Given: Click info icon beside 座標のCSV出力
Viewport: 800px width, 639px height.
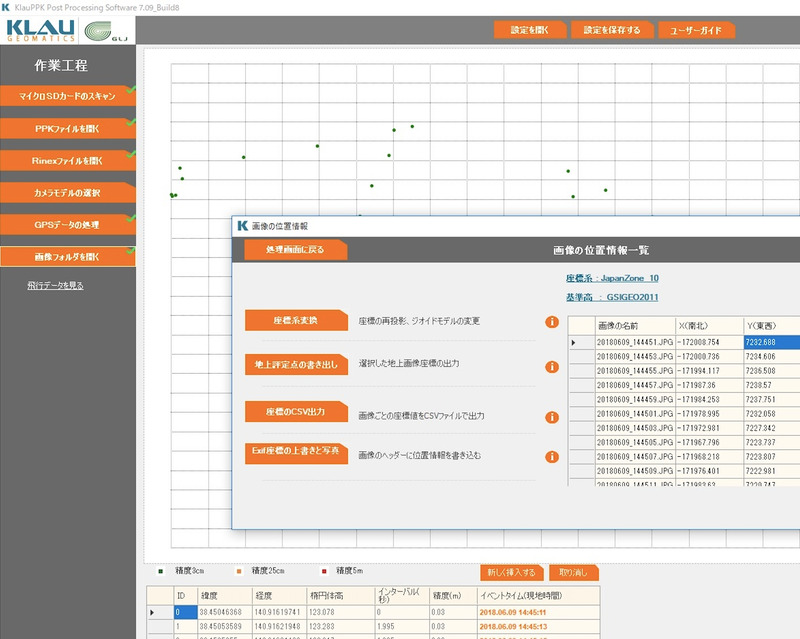Looking at the screenshot, I should pos(551,417).
